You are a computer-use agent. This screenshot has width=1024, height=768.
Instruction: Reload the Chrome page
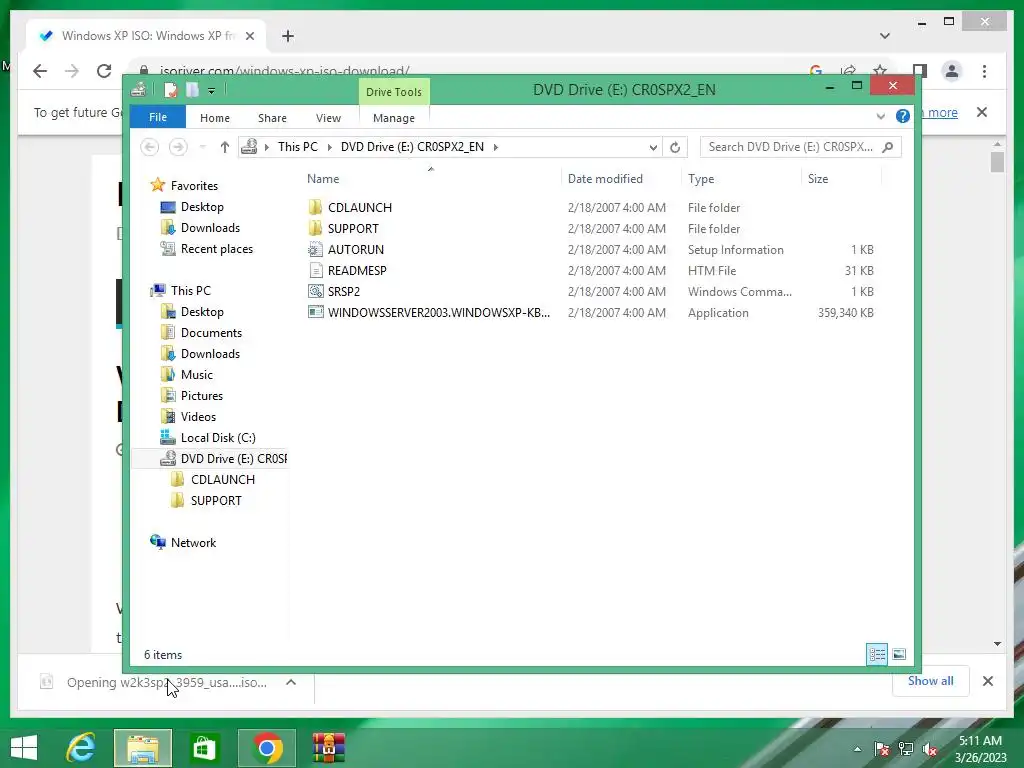104,71
